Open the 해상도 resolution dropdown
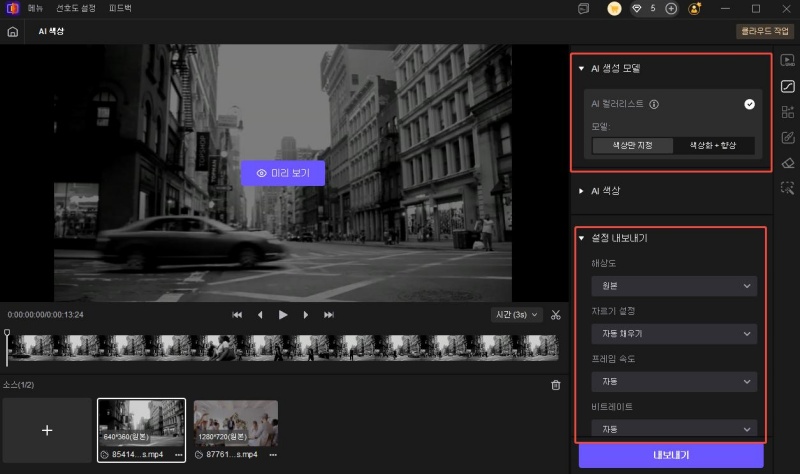Screen dimensions: 800x474 pos(673,286)
